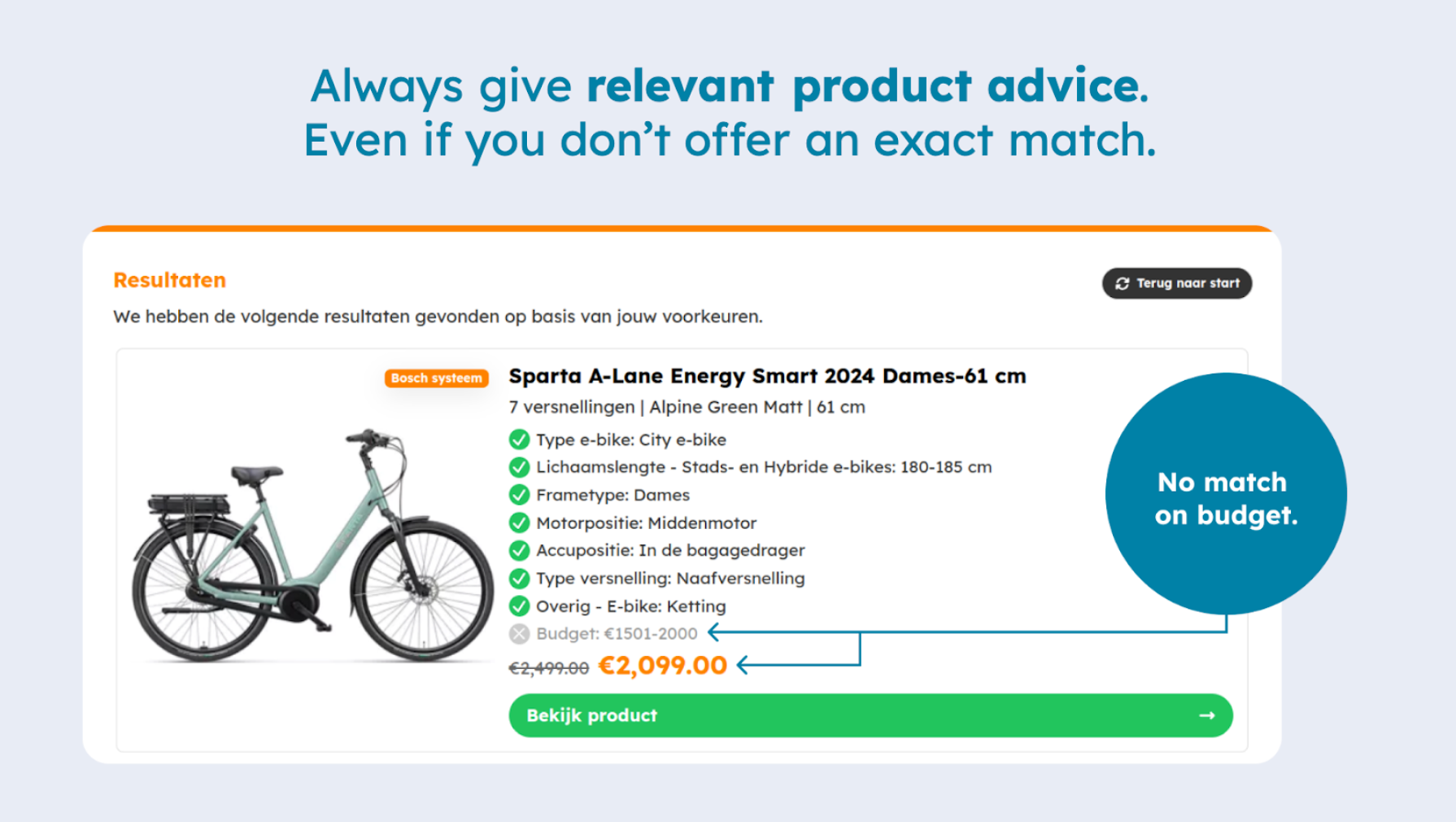Click the Budget: €1501-2000 label
Screen dimensions: 1456x822
coord(617,633)
